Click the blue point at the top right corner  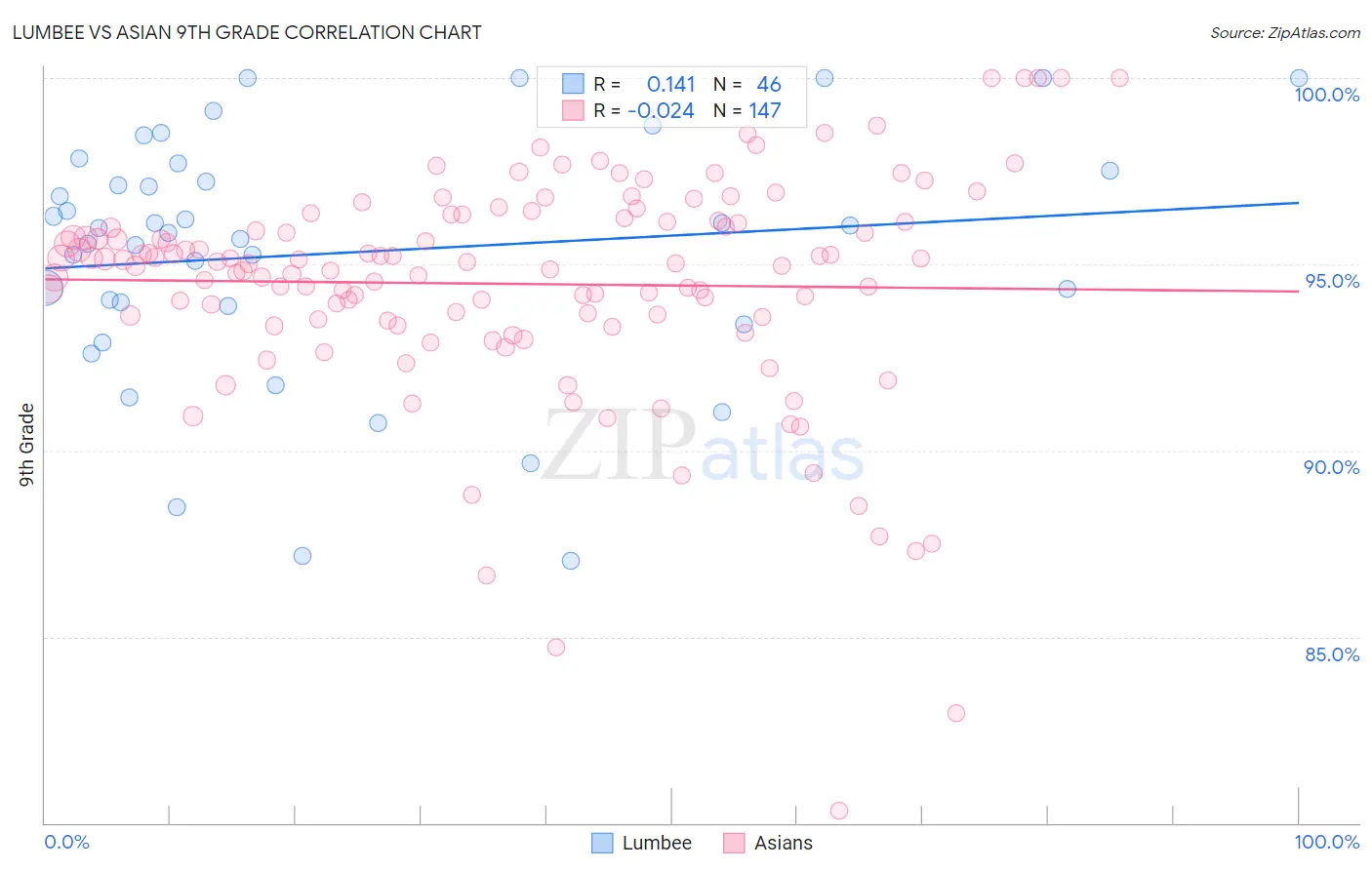point(1299,78)
